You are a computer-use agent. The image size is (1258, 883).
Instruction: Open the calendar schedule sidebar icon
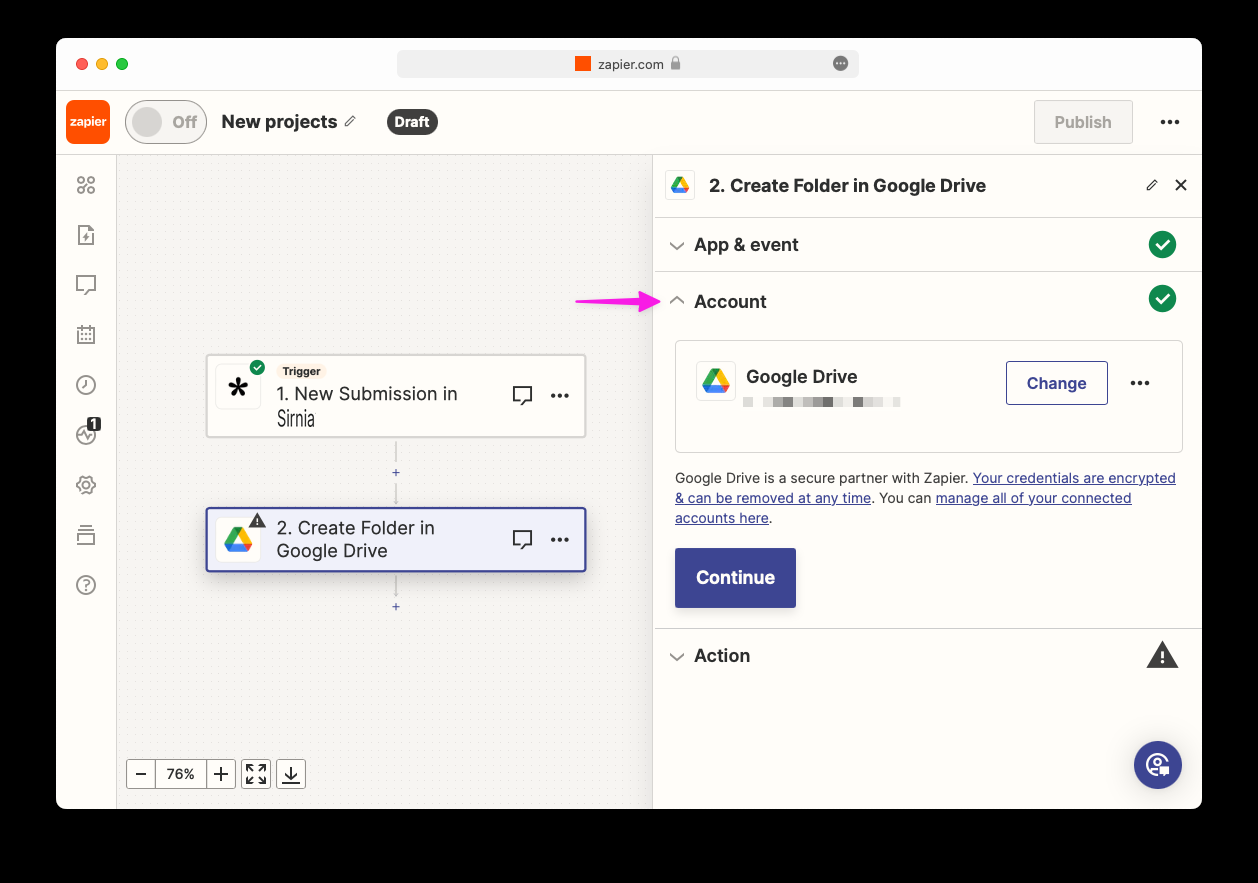(x=86, y=335)
